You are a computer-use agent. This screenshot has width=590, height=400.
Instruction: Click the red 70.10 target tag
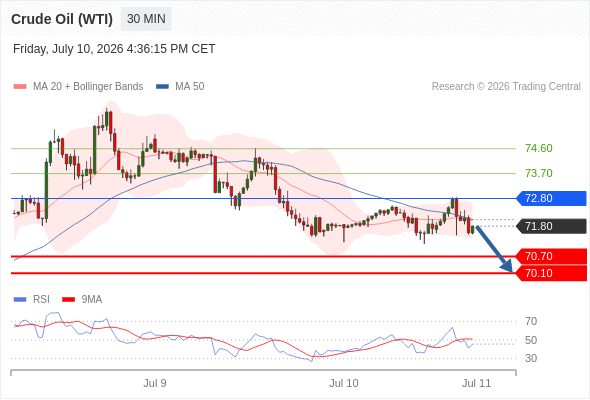click(551, 273)
